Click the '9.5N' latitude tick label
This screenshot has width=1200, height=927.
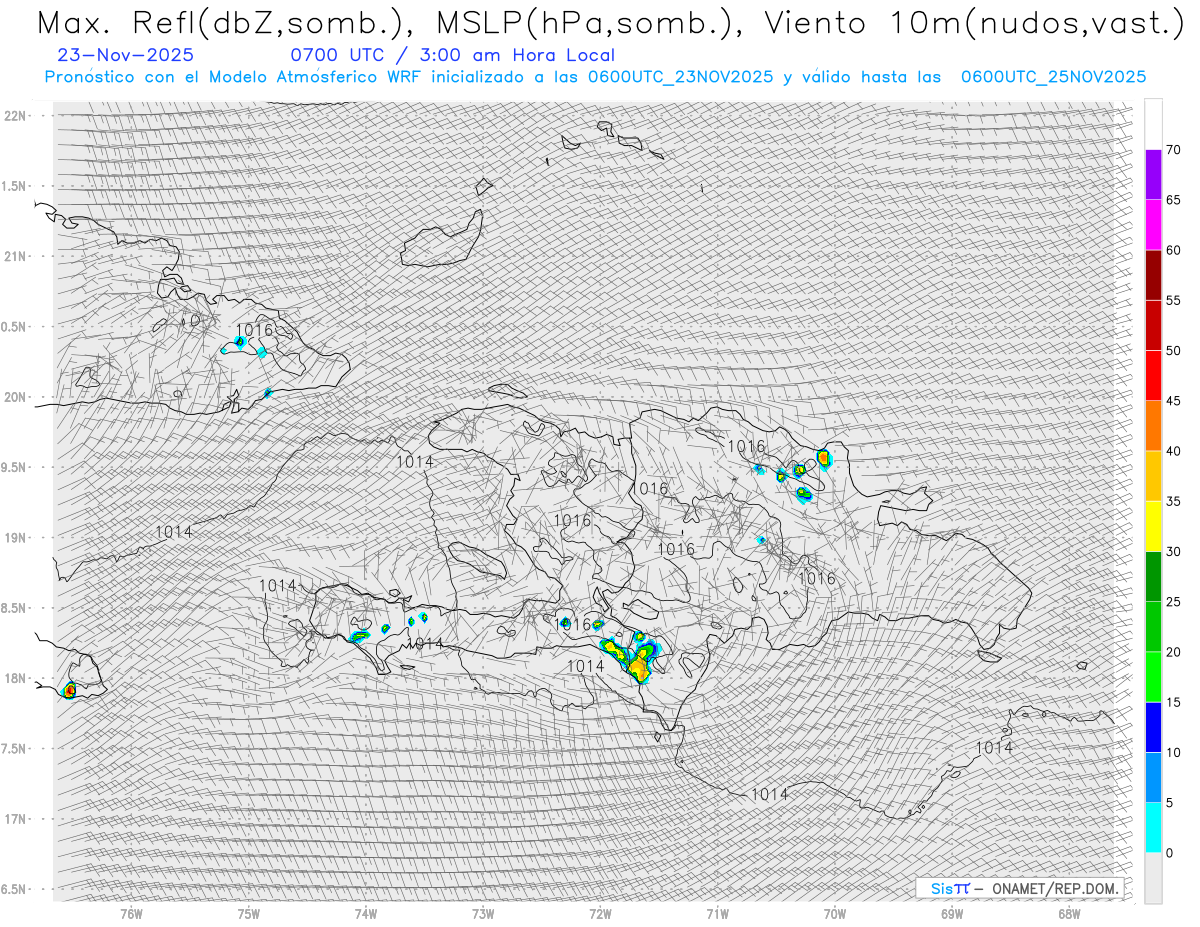coord(15,467)
